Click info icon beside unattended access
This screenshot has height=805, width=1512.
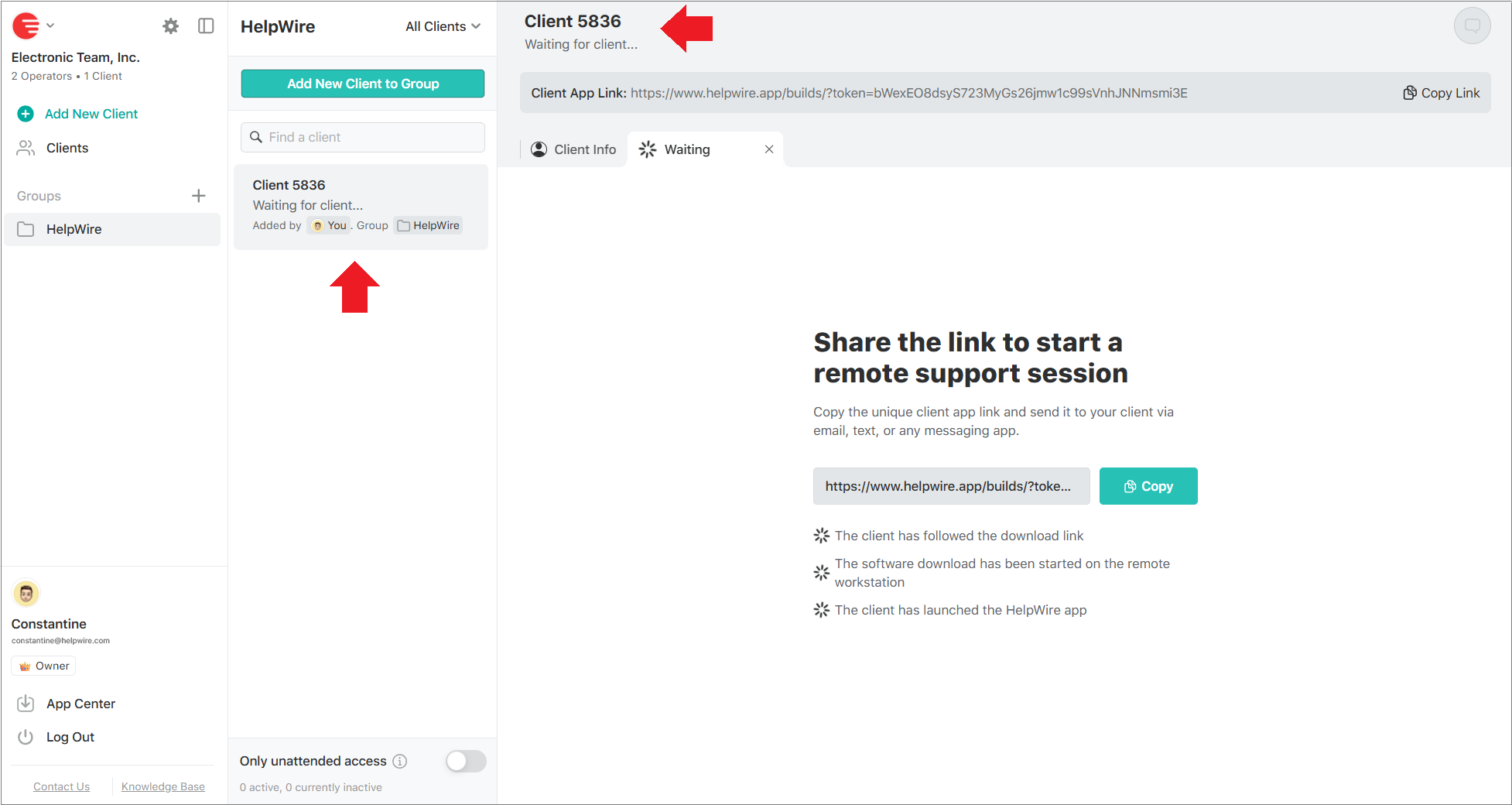(x=400, y=761)
